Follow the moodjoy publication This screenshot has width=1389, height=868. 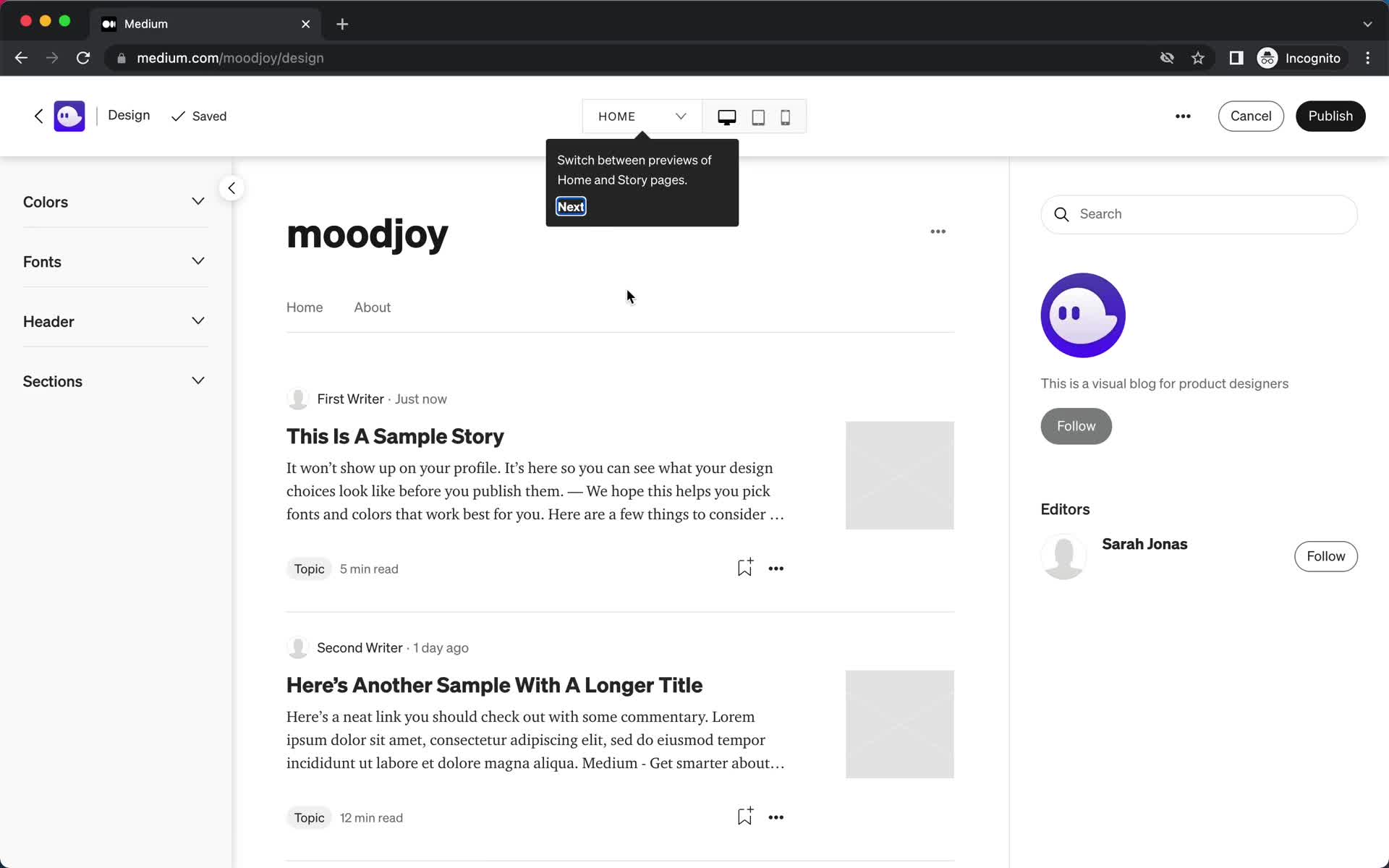(x=1076, y=425)
